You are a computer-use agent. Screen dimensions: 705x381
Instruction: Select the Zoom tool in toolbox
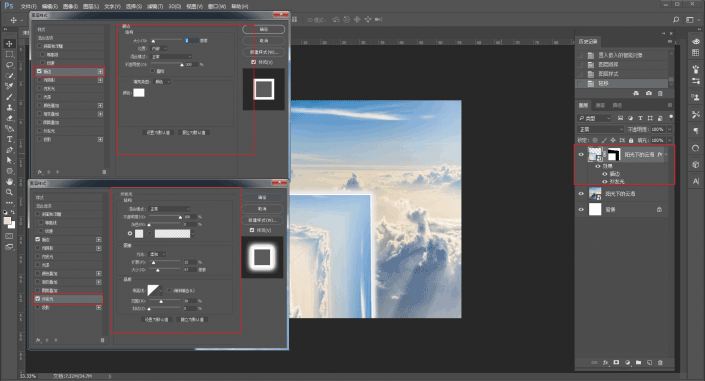(9, 192)
